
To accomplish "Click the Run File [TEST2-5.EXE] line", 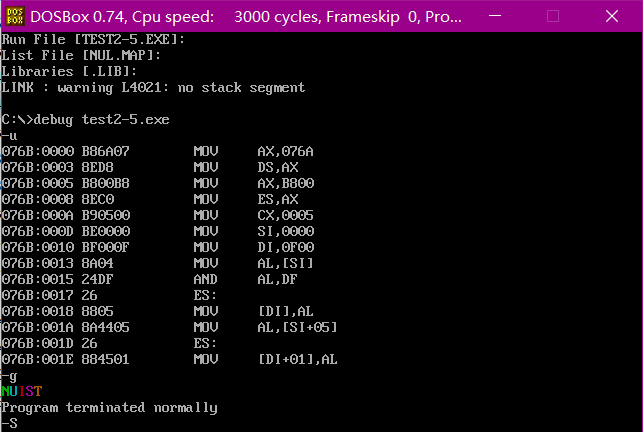I will coord(107,40).
